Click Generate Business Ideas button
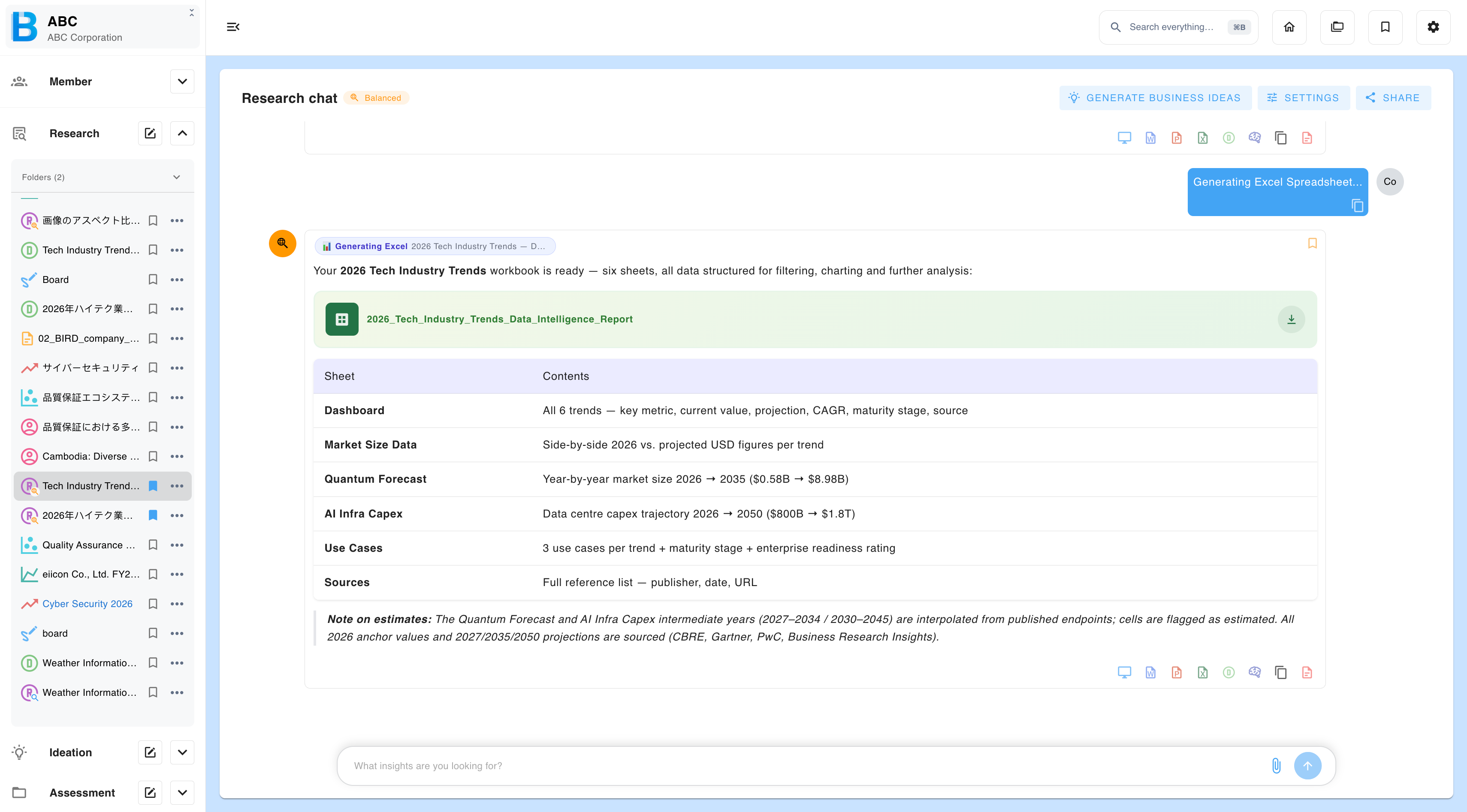The image size is (1467, 812). pos(1156,98)
